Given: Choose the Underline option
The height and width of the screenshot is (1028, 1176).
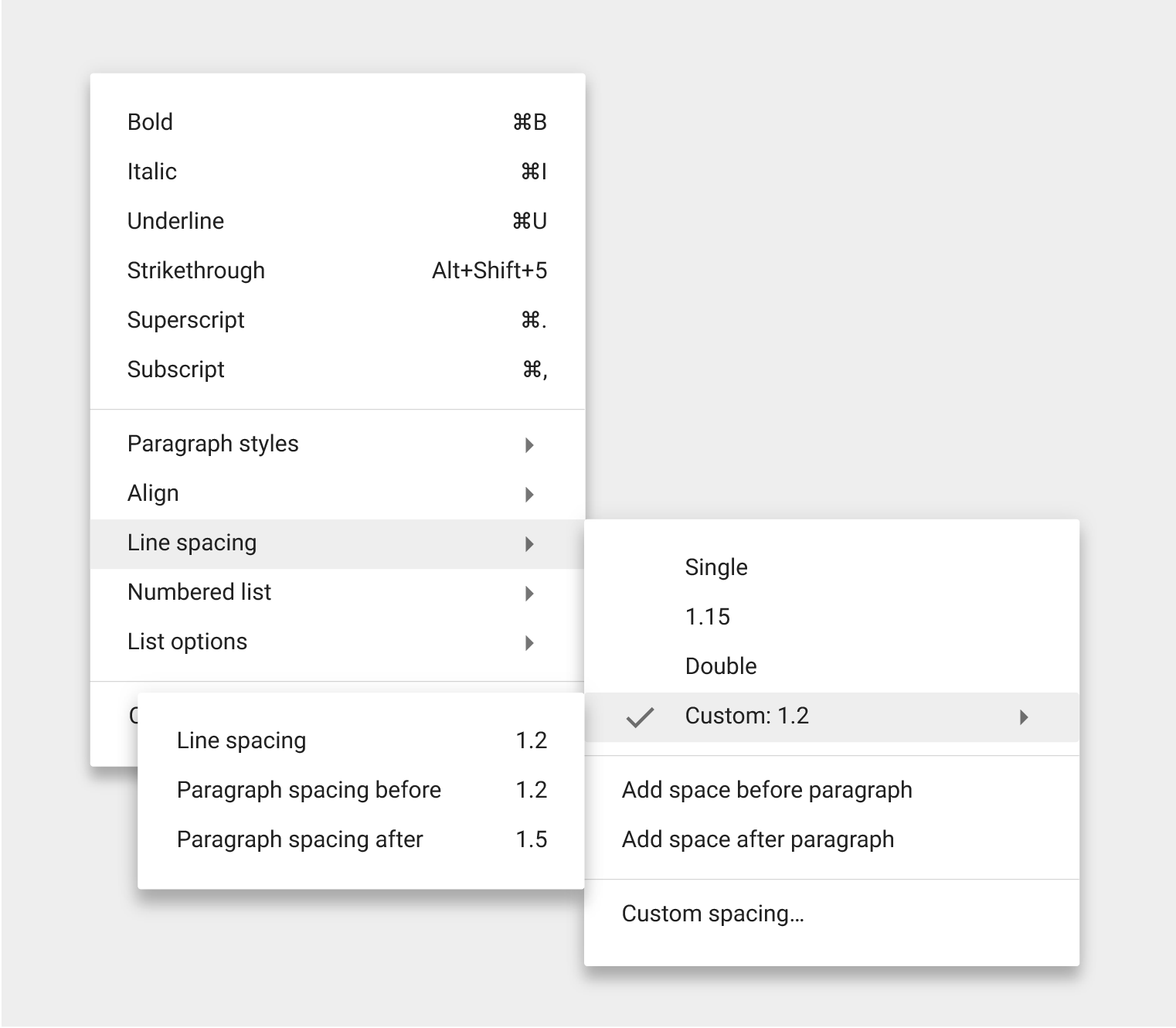Looking at the screenshot, I should pos(175,221).
